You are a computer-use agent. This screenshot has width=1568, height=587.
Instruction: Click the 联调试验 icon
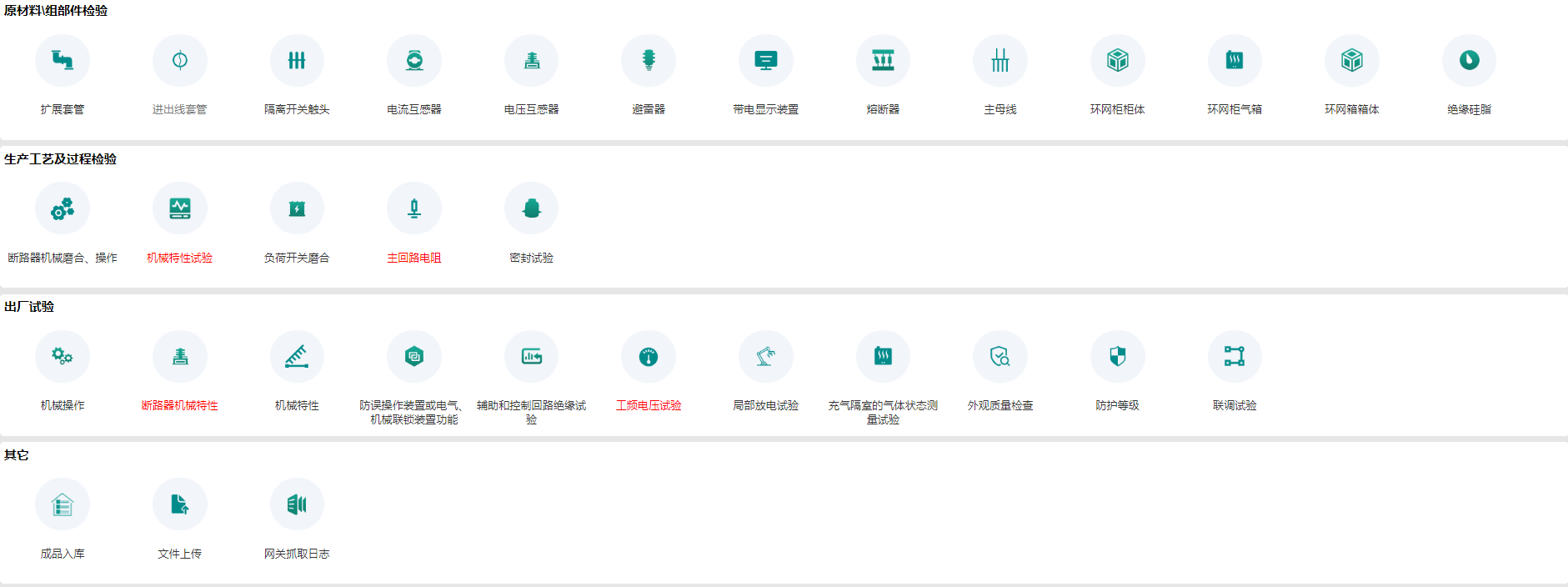(x=1235, y=357)
